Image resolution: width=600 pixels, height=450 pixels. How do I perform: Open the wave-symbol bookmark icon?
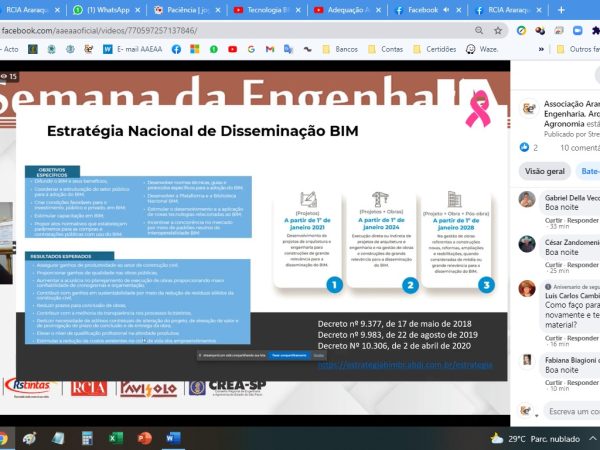tap(307, 49)
